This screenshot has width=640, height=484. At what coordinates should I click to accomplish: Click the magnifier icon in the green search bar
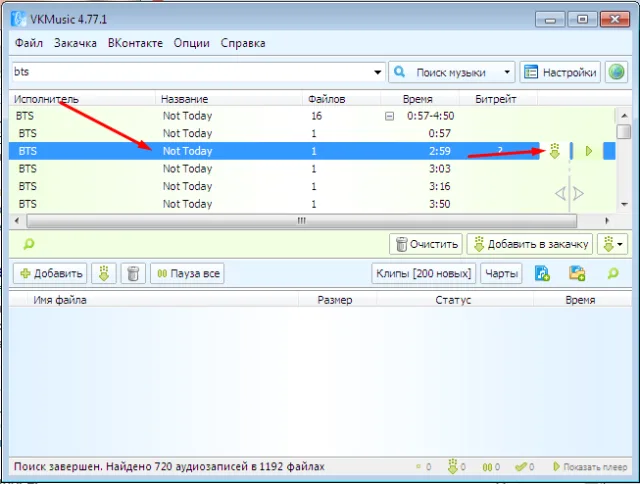[x=29, y=244]
